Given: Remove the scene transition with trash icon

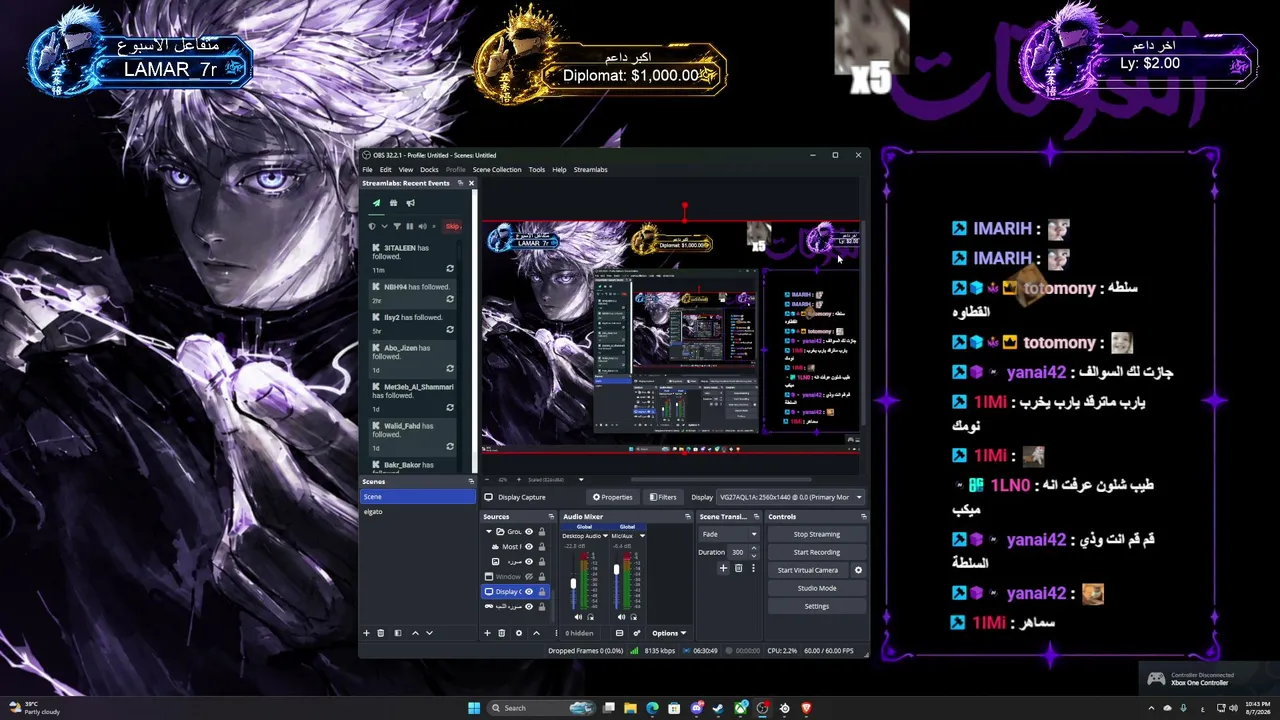Looking at the screenshot, I should [x=739, y=568].
